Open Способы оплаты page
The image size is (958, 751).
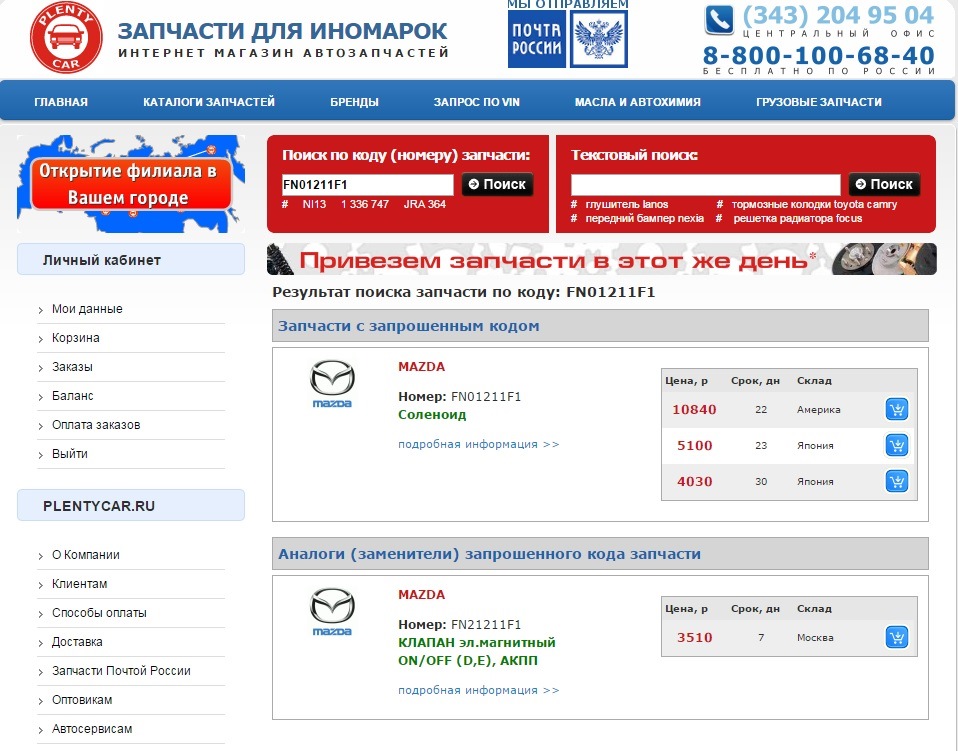[x=99, y=613]
